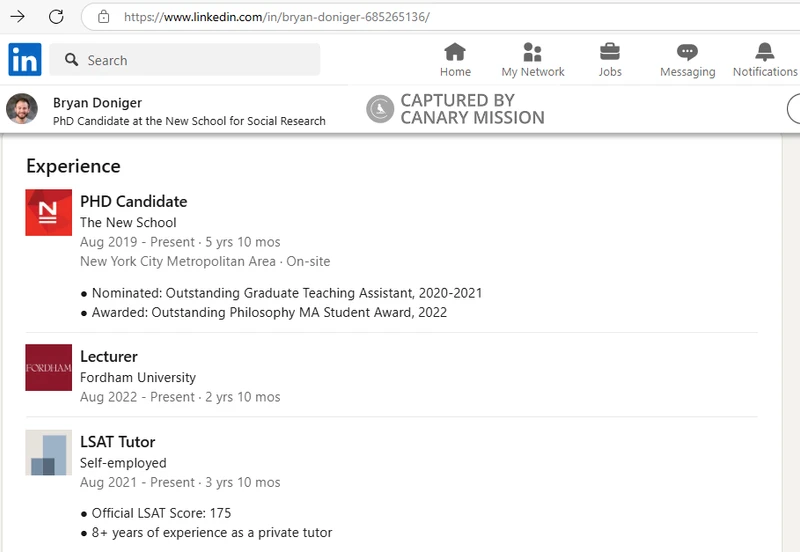Click Fordham University company name
The image size is (800, 552).
(138, 378)
